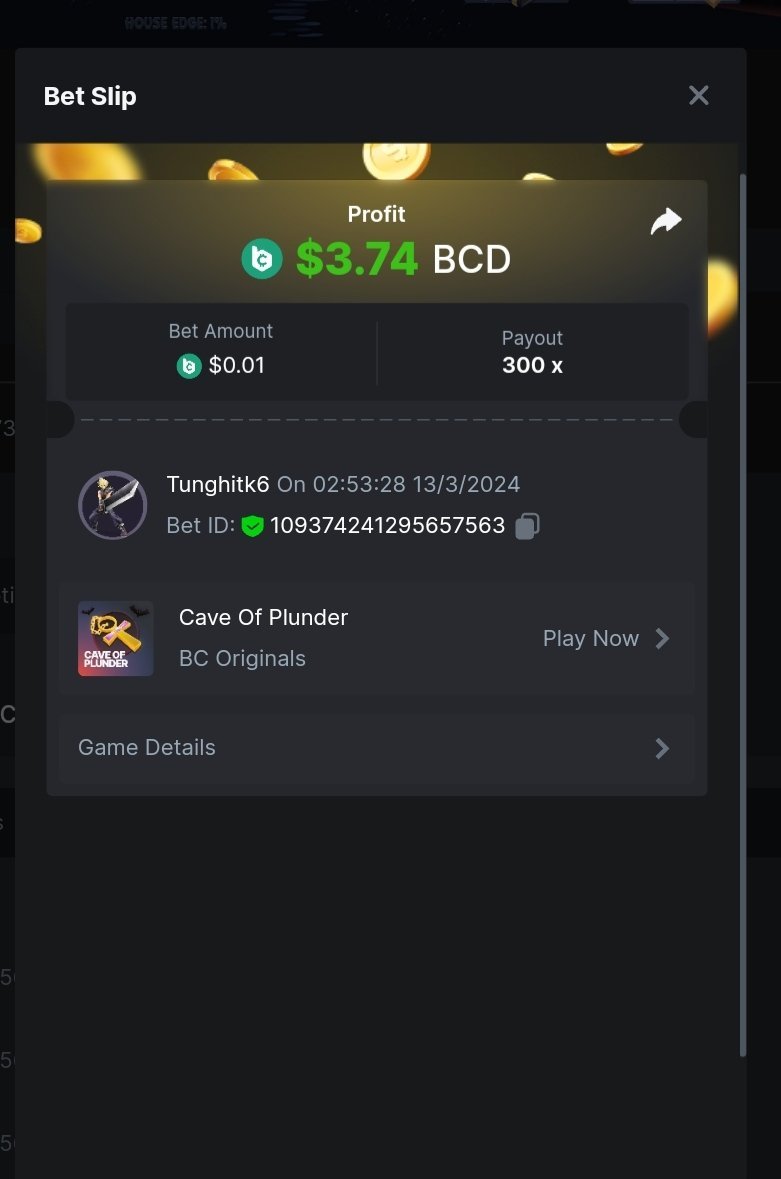Open Tunghitk6's avatar picture
781x1179 pixels.
click(x=113, y=505)
